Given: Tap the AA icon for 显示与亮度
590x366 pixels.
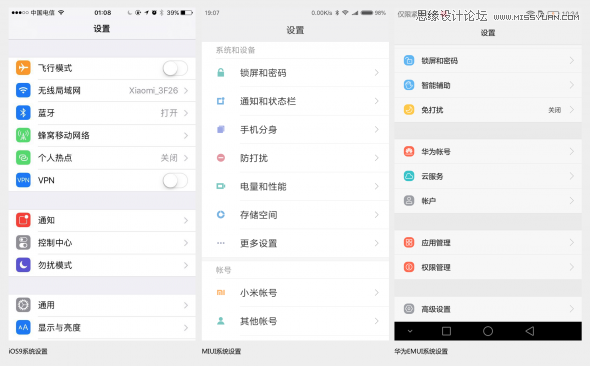Looking at the screenshot, I should (x=23, y=327).
